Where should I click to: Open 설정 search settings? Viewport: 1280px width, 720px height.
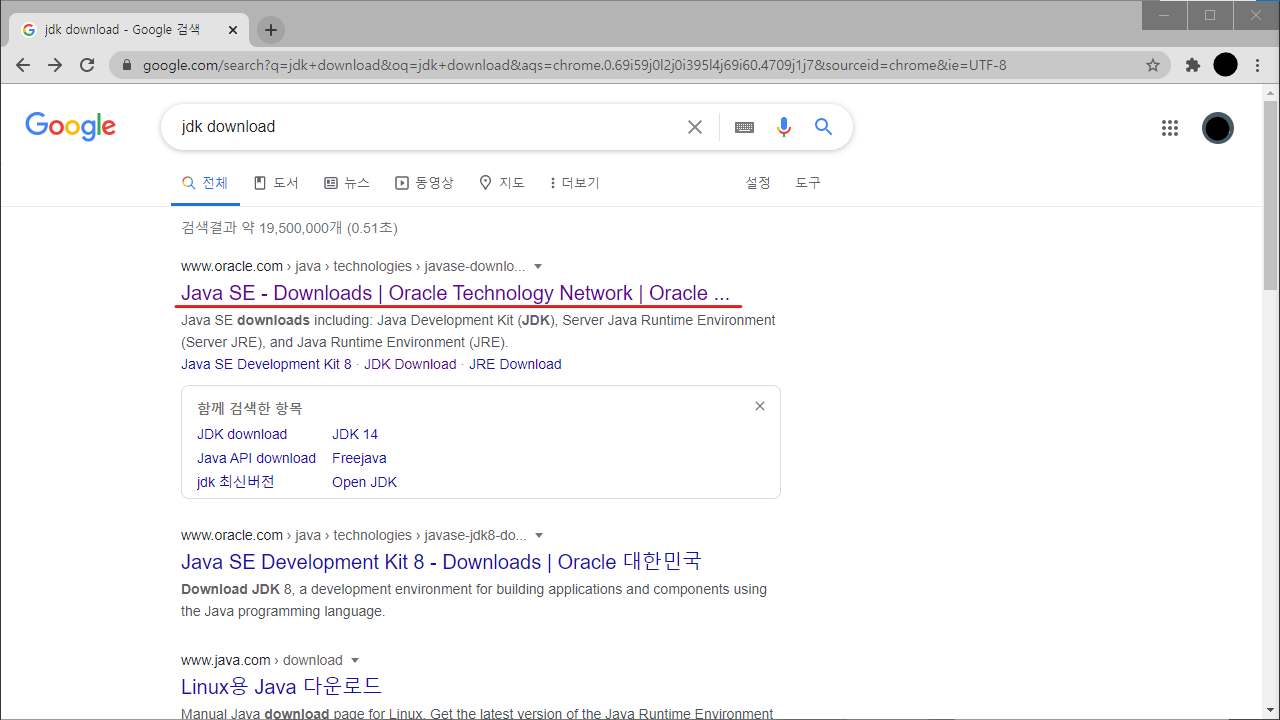pos(758,183)
